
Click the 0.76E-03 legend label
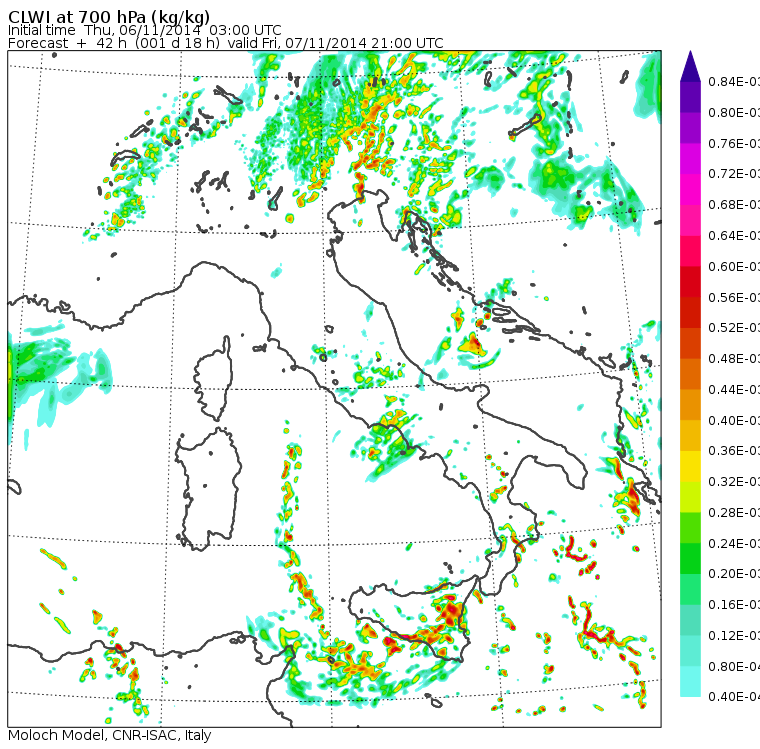[x=734, y=143]
